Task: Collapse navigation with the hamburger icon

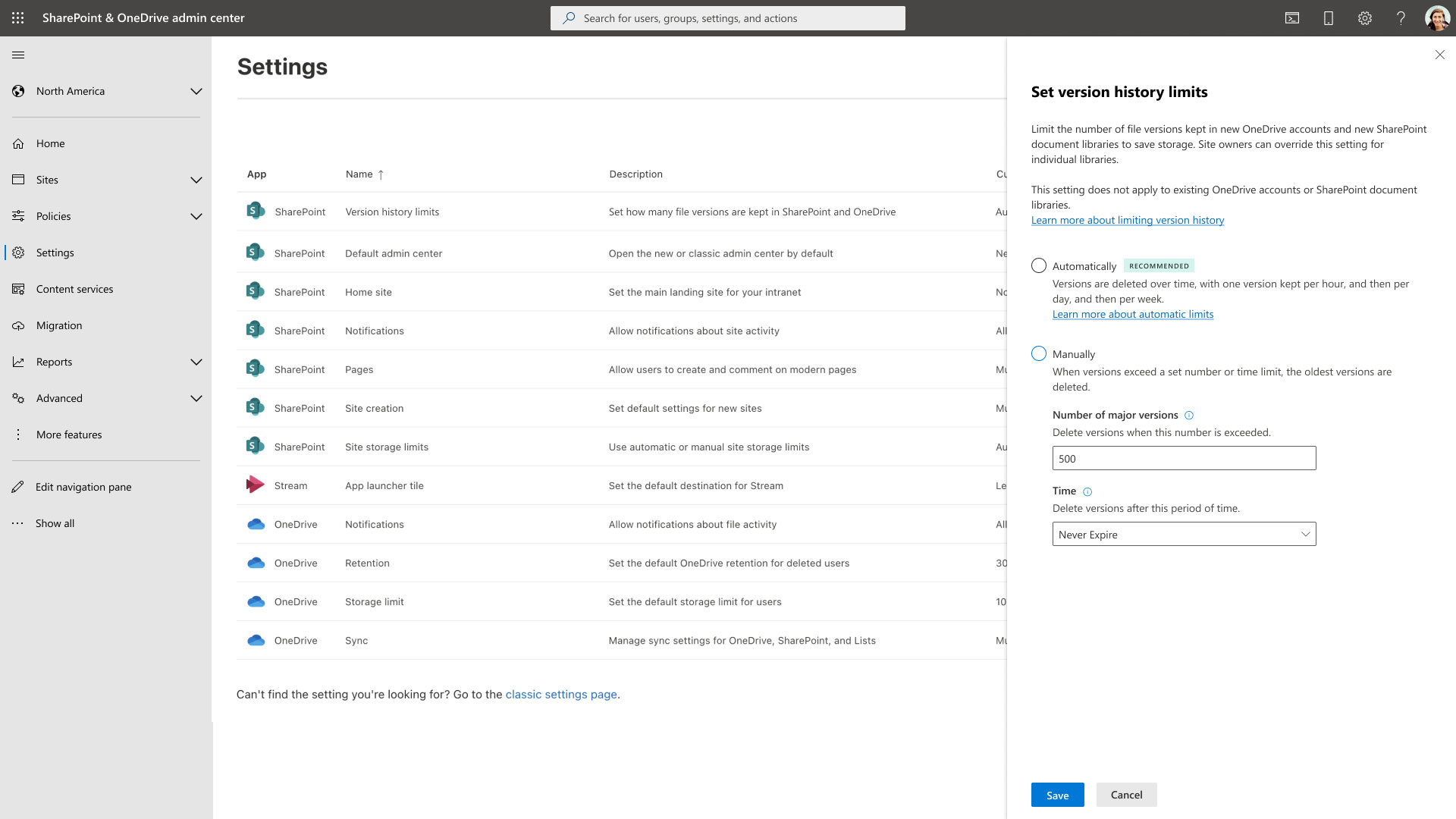Action: pyautogui.click(x=18, y=55)
